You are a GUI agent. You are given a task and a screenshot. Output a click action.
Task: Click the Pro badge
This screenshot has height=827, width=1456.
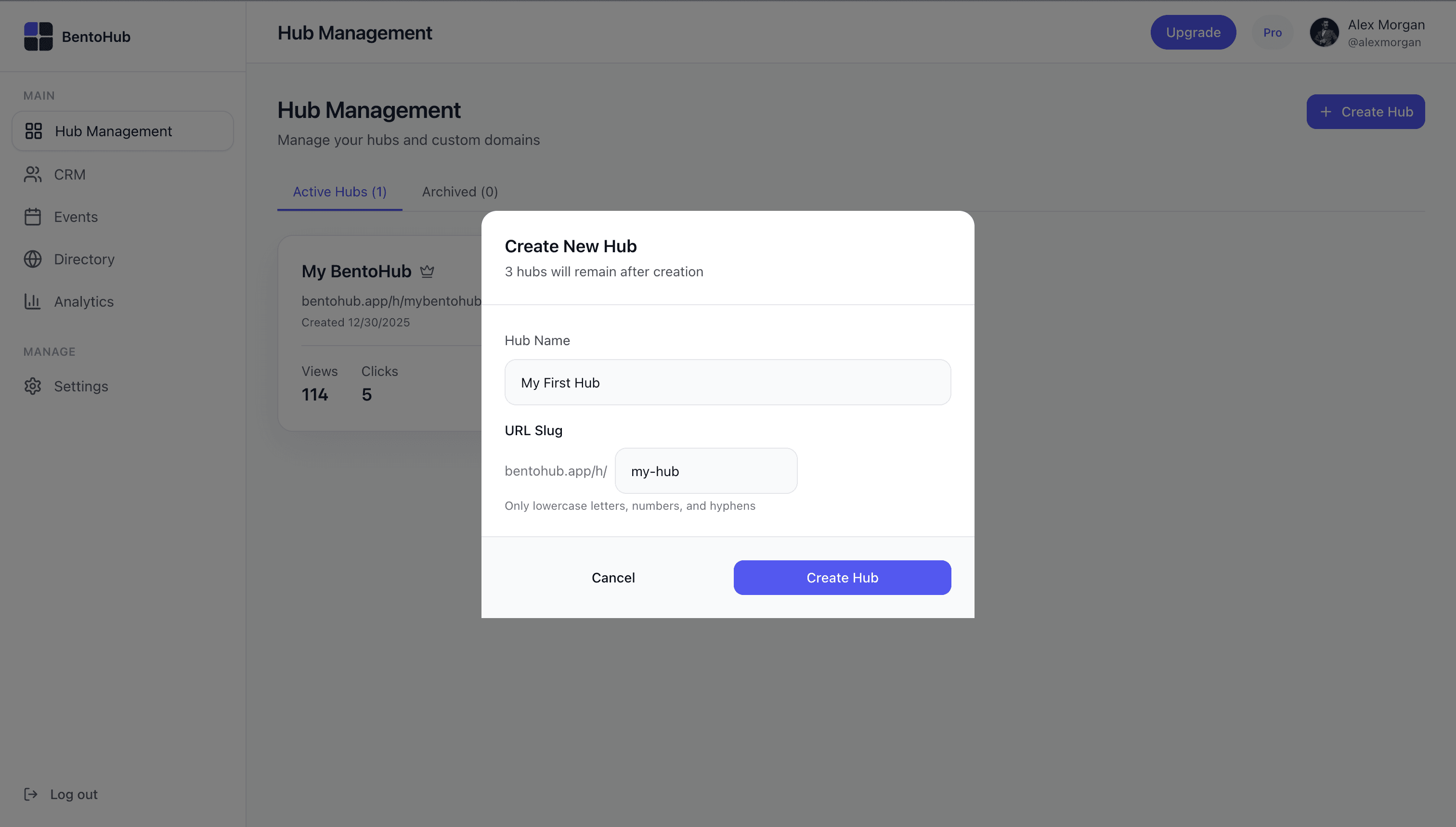pyautogui.click(x=1272, y=32)
